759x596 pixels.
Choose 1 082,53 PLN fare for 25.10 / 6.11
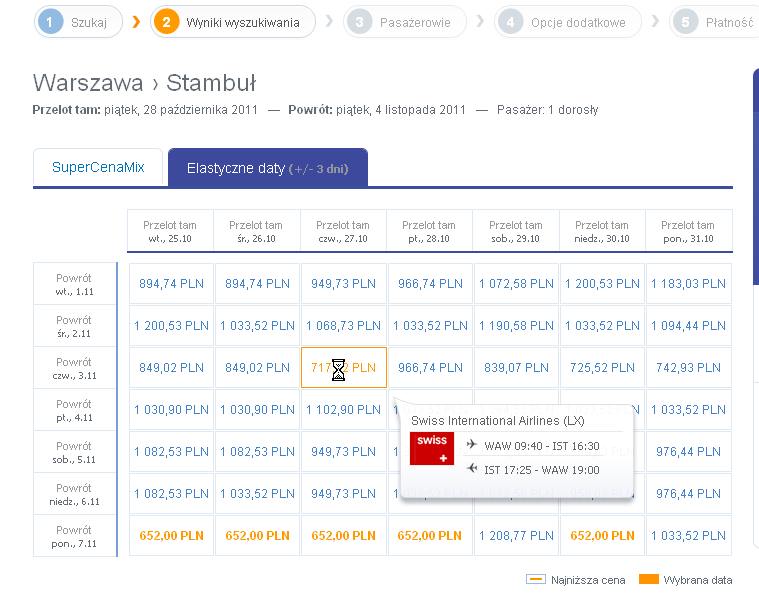(x=171, y=493)
